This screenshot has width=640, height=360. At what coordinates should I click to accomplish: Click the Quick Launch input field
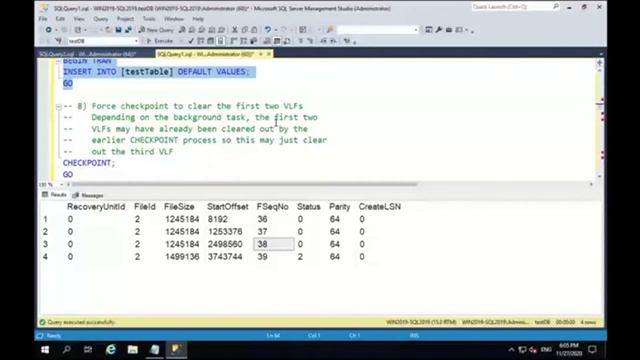511,7
